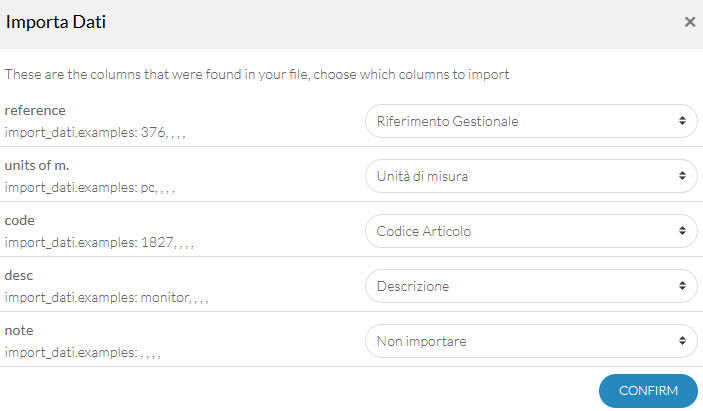Image resolution: width=703 pixels, height=411 pixels.
Task: Click the instruction text about choosing columns
Action: pyautogui.click(x=257, y=74)
